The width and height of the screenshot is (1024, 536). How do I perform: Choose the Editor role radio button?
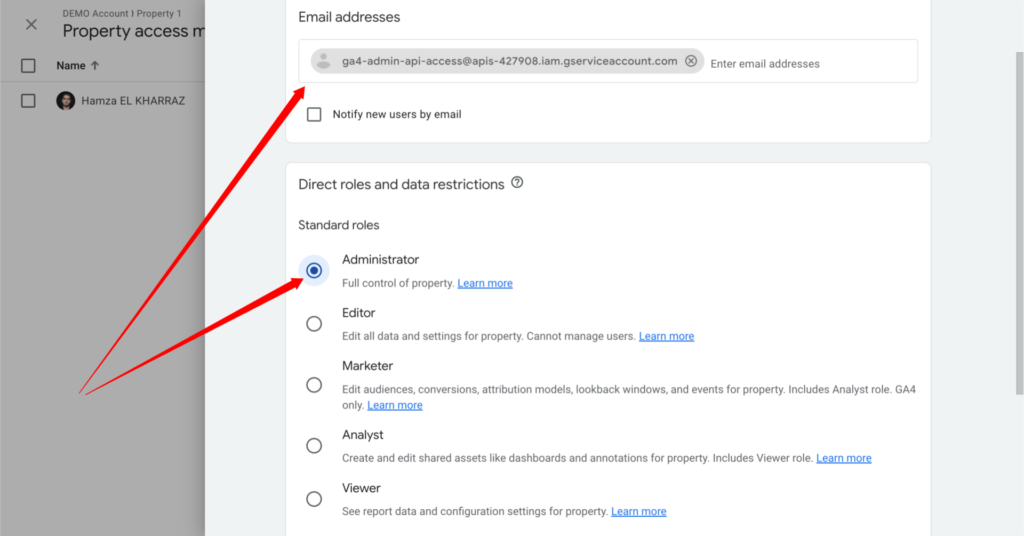click(x=314, y=324)
